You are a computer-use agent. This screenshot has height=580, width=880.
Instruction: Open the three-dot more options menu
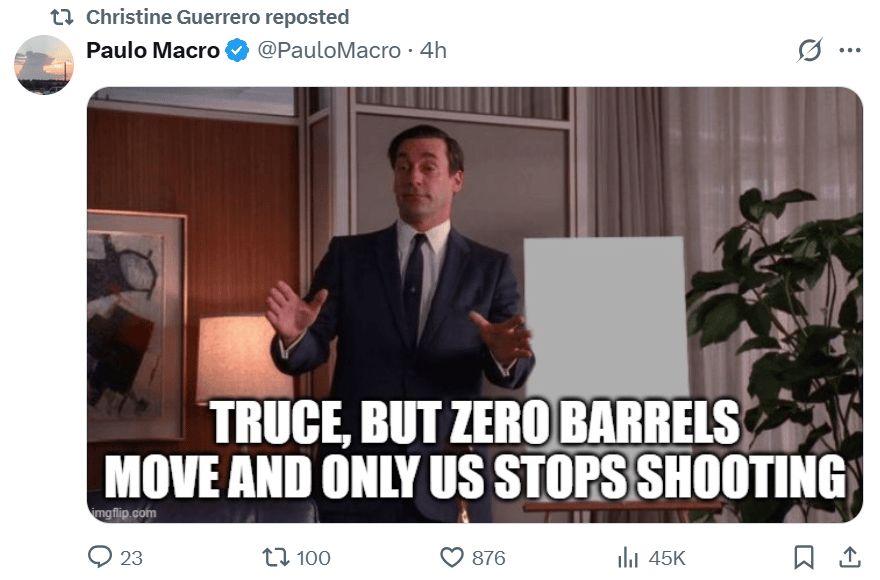click(x=850, y=51)
